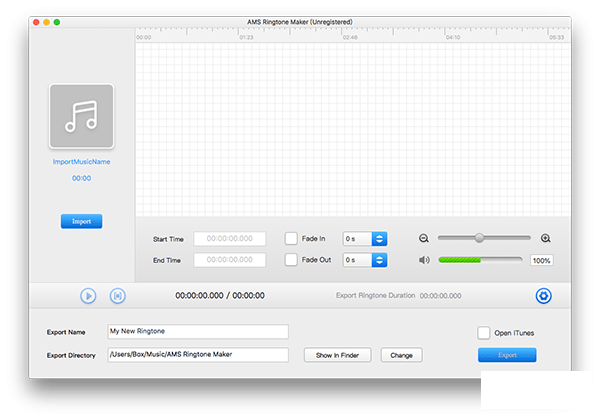Click the green volume level slider
The width and height of the screenshot is (600, 420).
480,260
